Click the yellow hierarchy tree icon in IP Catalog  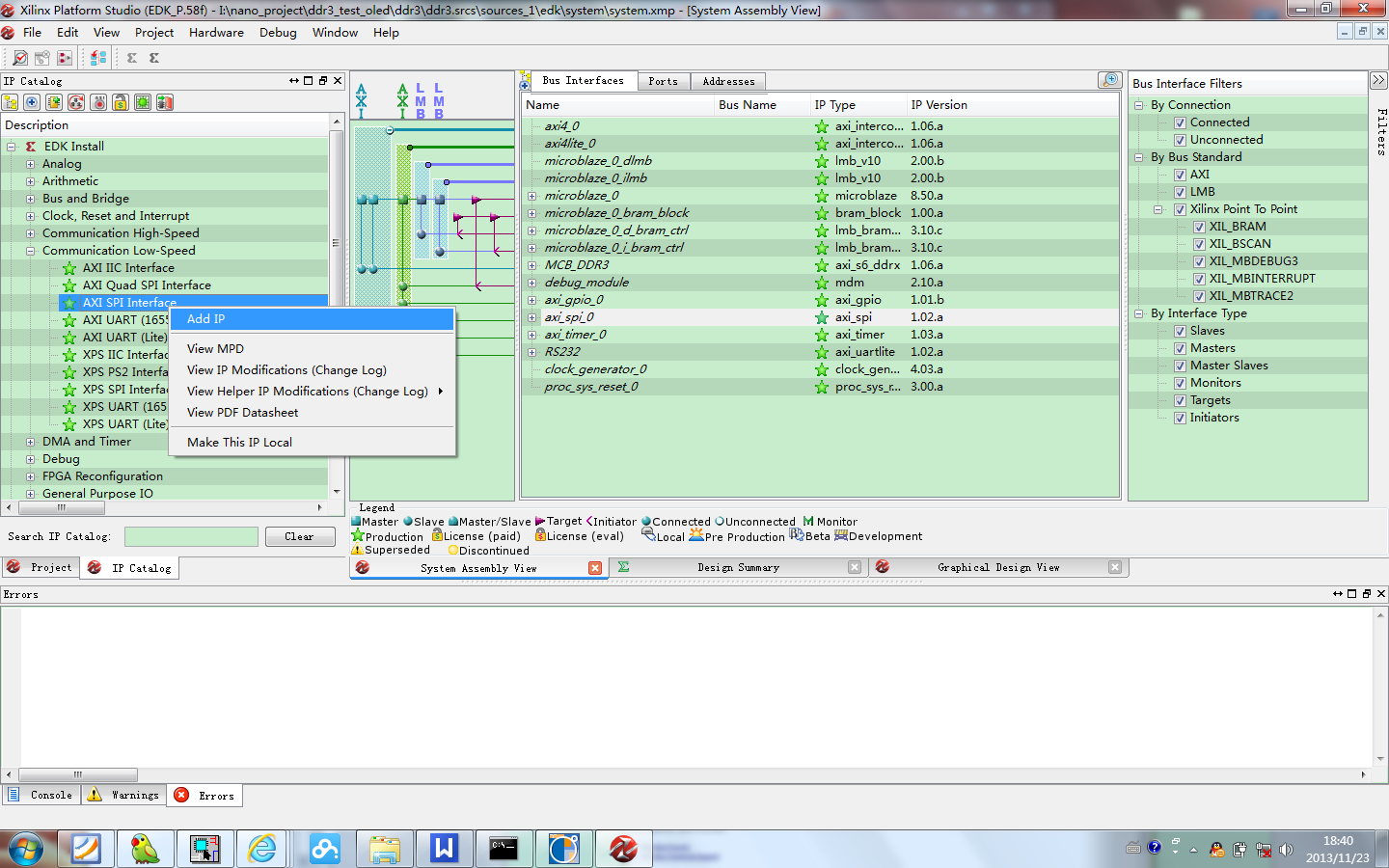point(11,102)
